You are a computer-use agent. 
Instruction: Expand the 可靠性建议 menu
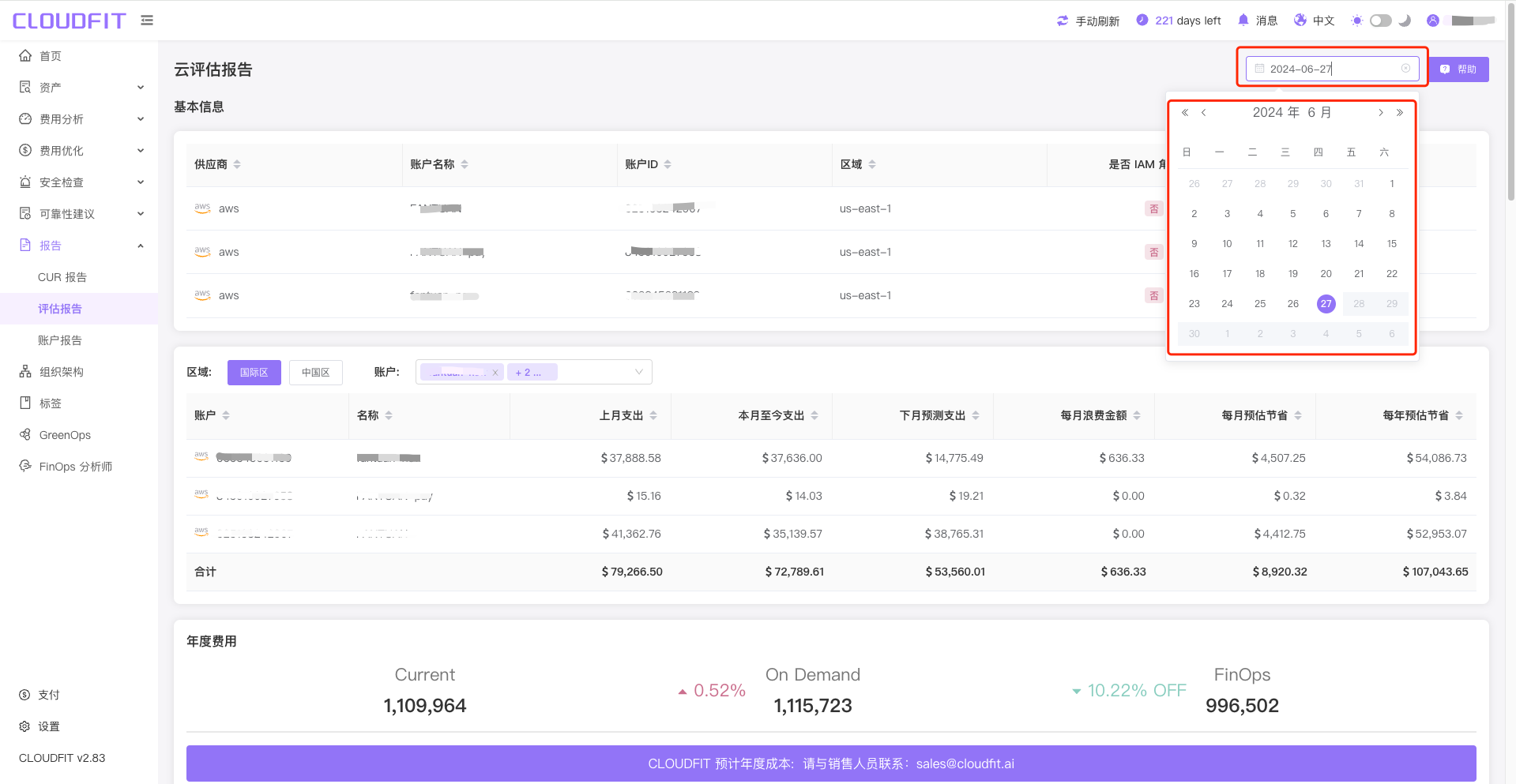click(79, 214)
